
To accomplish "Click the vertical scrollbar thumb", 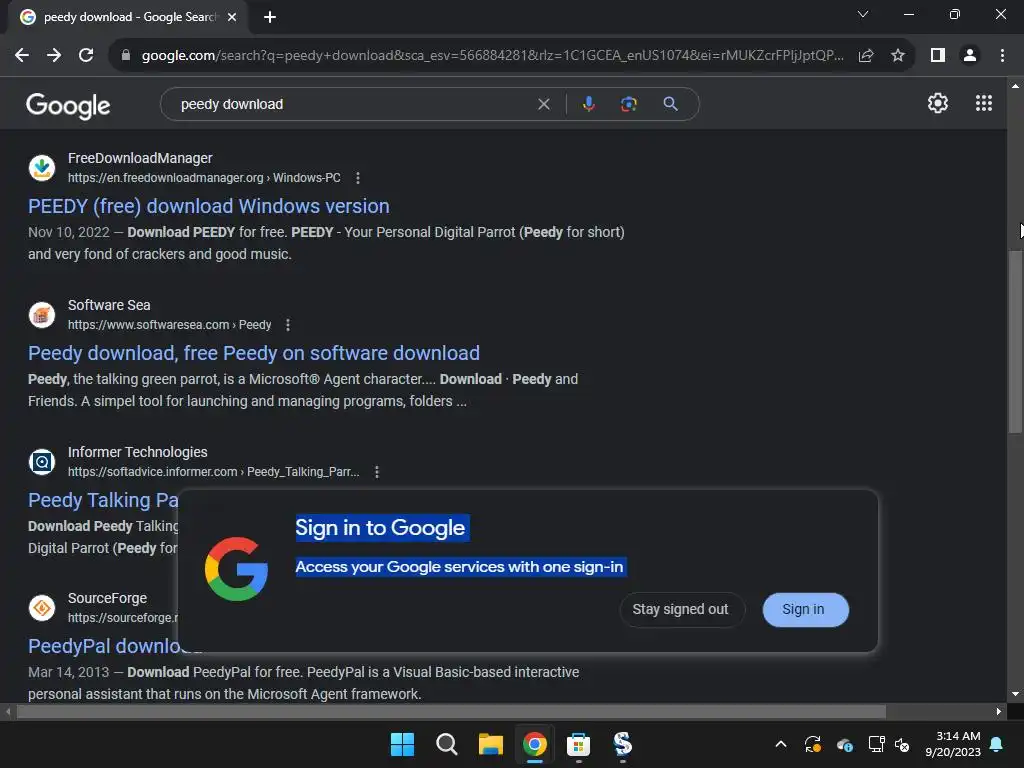I will (x=1015, y=341).
